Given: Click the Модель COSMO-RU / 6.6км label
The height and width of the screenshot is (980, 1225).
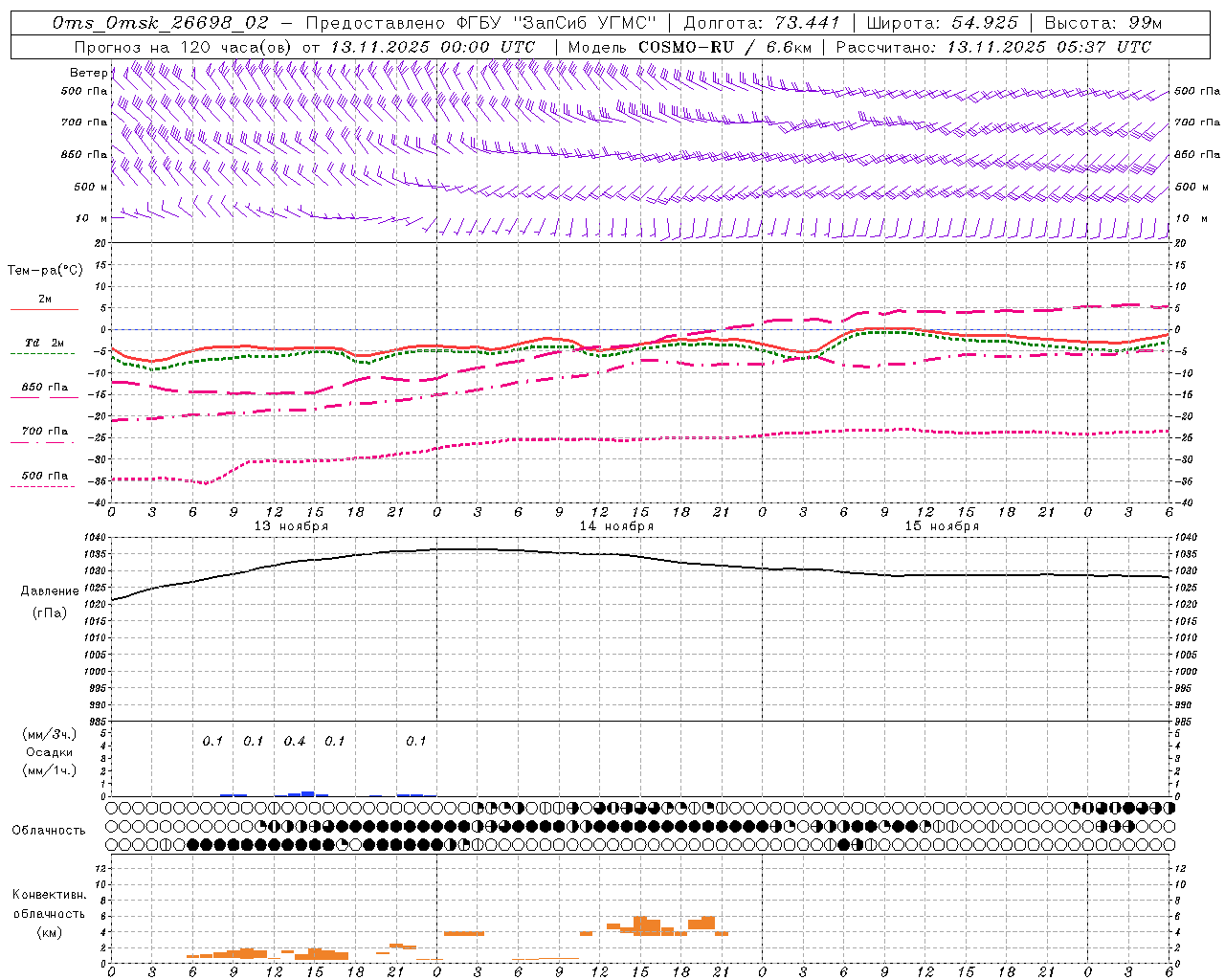Looking at the screenshot, I should pyautogui.click(x=690, y=47).
